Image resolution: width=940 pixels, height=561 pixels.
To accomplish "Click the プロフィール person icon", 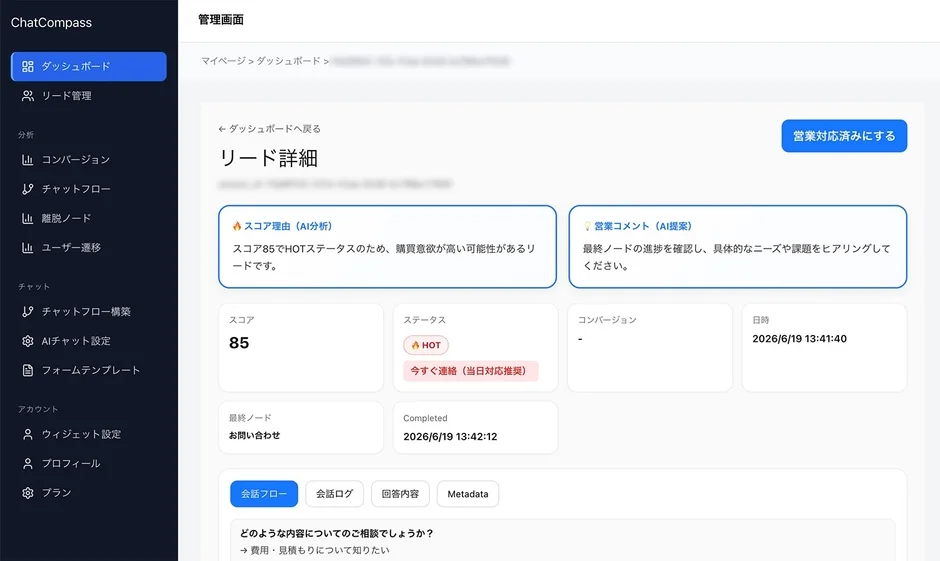I will click(x=28, y=464).
